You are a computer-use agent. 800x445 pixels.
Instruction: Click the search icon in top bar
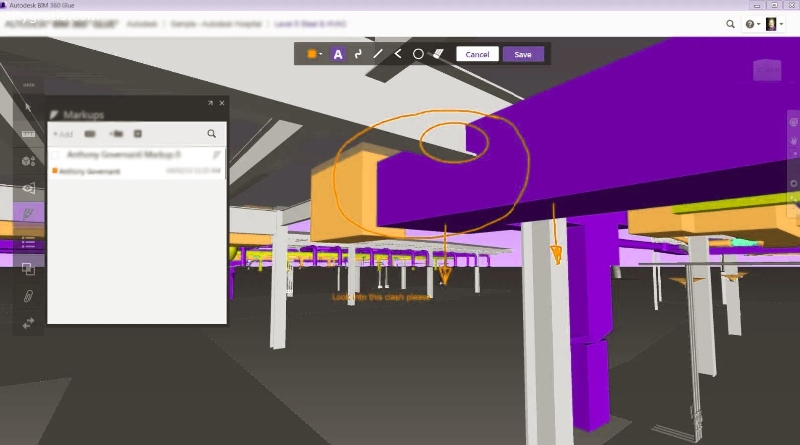[728, 24]
